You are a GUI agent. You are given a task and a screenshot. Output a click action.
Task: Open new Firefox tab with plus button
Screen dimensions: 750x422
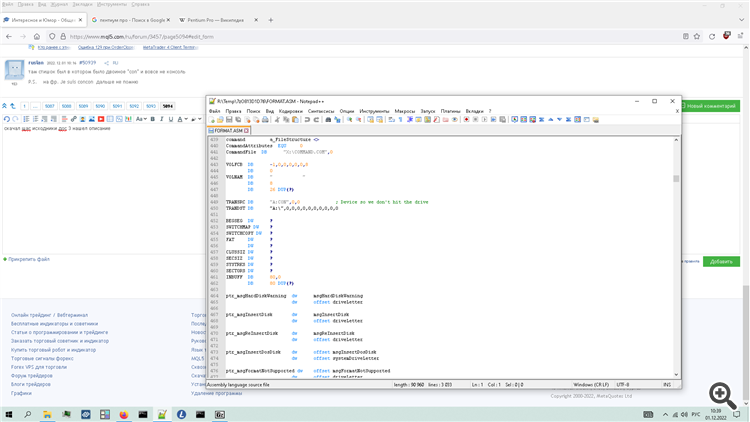(271, 20)
